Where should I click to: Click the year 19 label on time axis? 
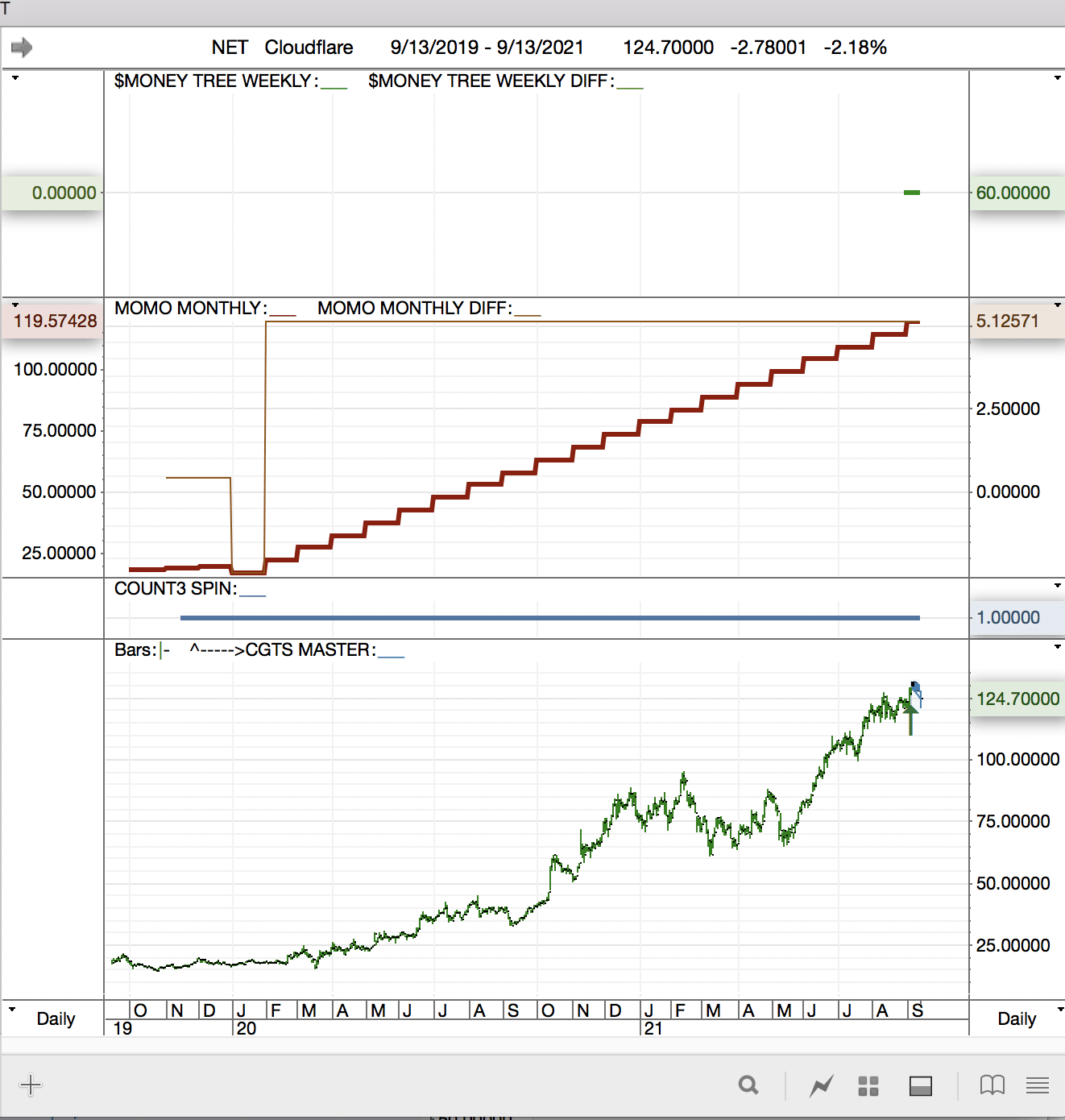pyautogui.click(x=122, y=1028)
